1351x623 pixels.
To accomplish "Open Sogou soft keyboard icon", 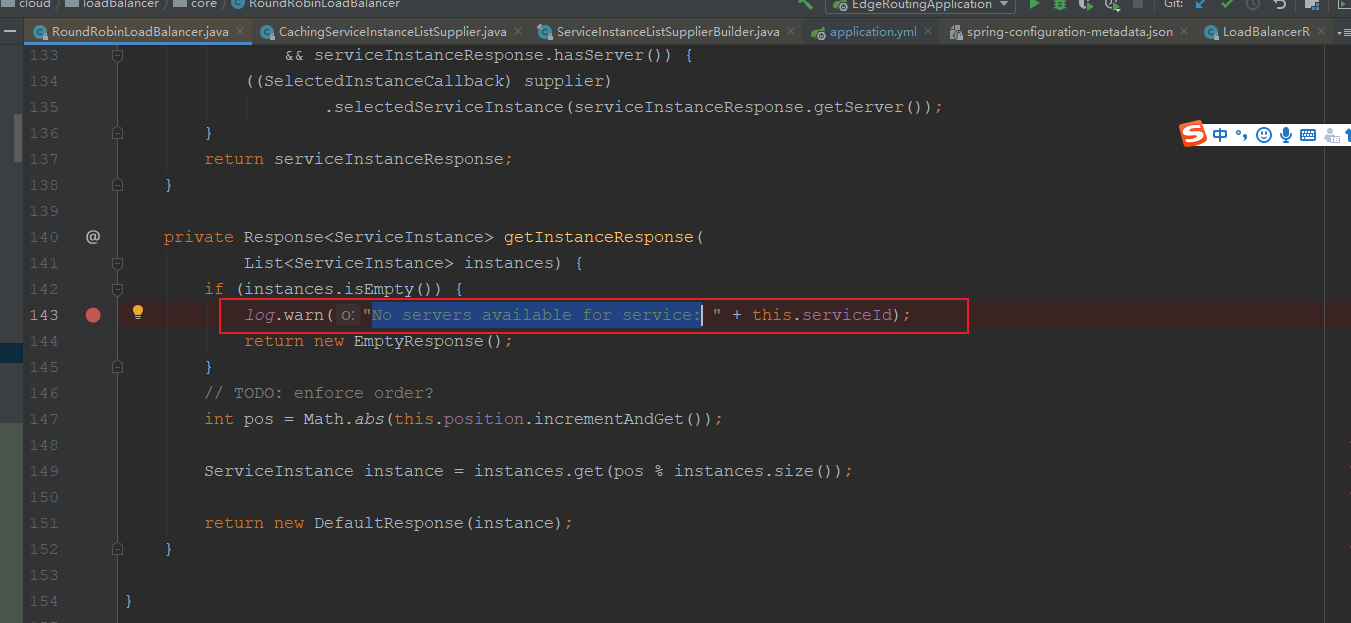I will 1308,135.
